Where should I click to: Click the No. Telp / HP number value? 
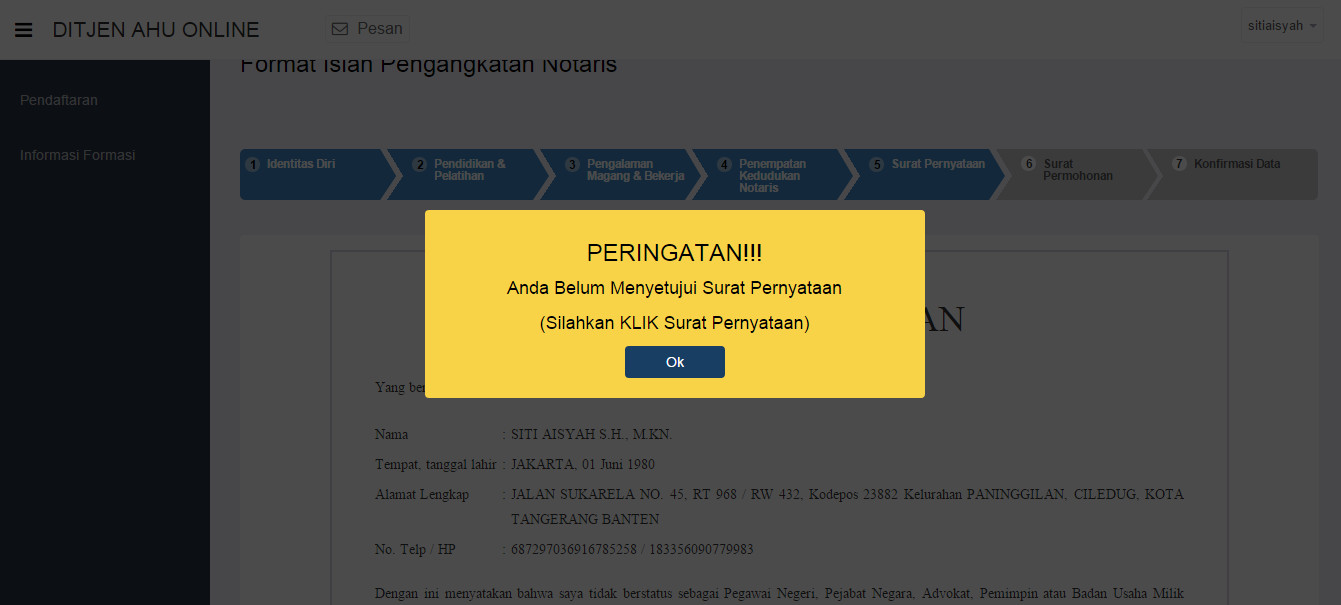point(632,549)
